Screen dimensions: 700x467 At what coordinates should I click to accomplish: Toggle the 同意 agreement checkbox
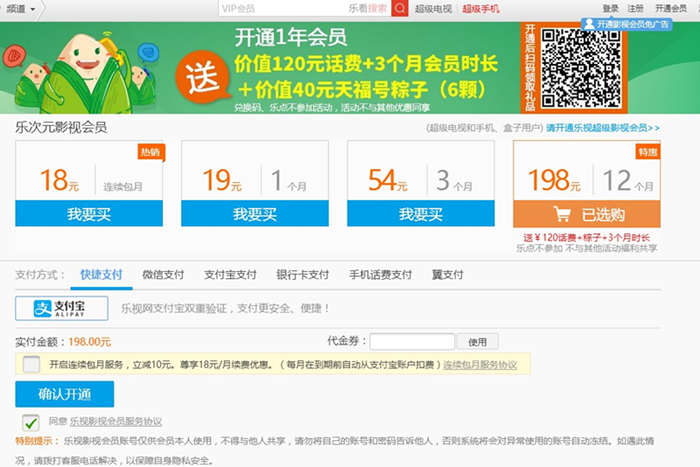[x=31, y=422]
